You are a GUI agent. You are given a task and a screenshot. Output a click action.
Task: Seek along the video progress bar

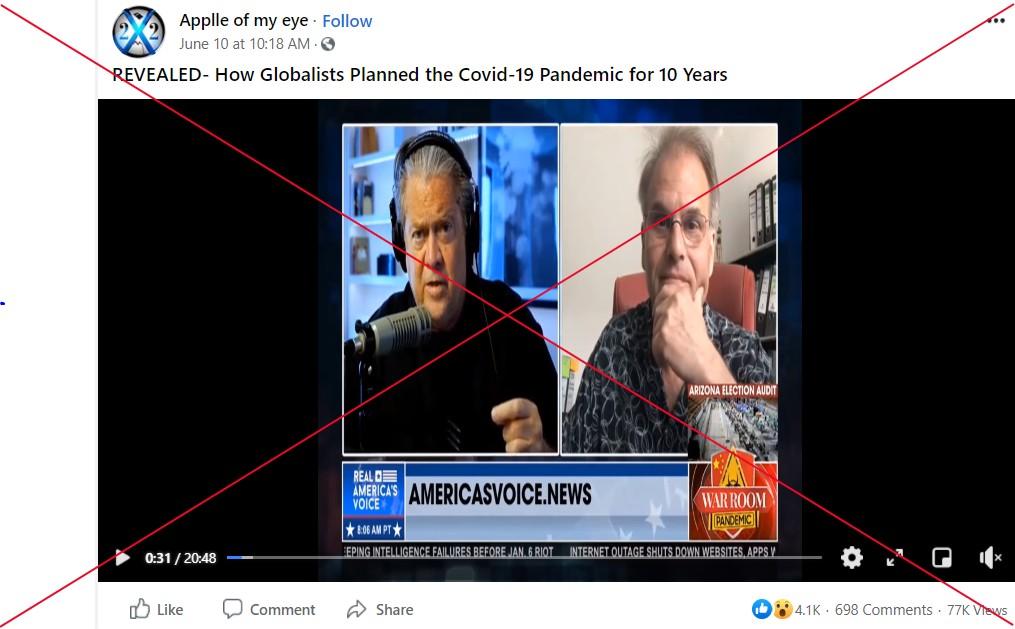tap(524, 557)
